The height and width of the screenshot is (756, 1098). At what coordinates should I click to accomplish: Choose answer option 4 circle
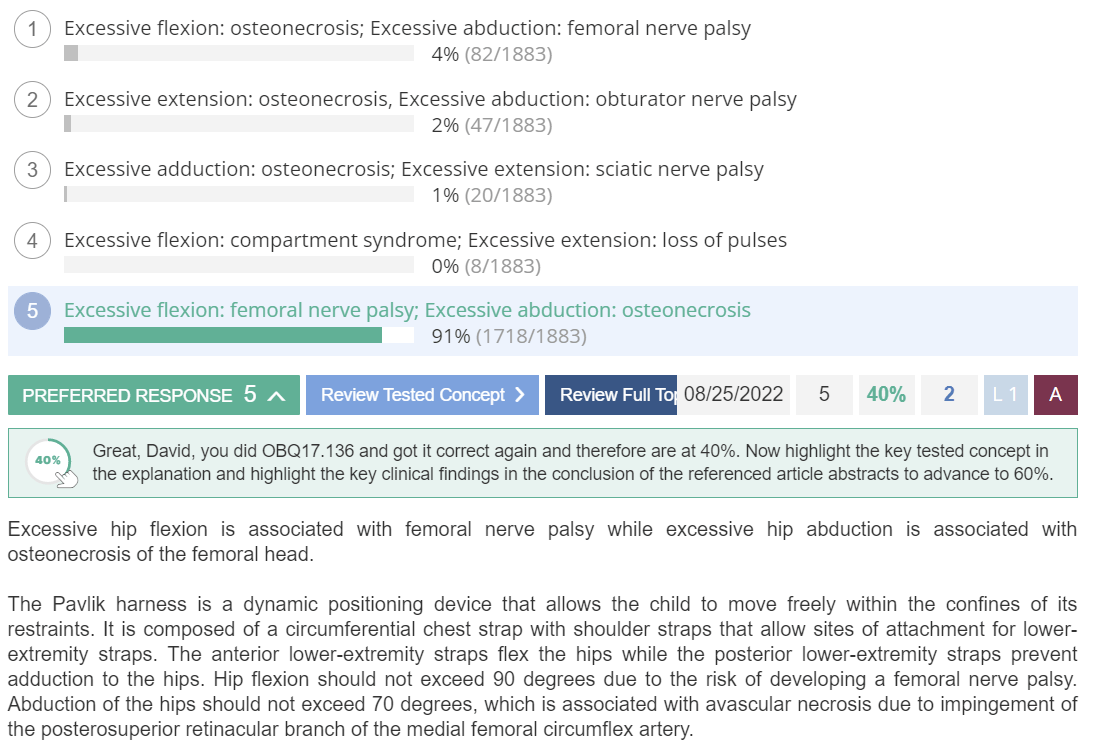(32, 241)
